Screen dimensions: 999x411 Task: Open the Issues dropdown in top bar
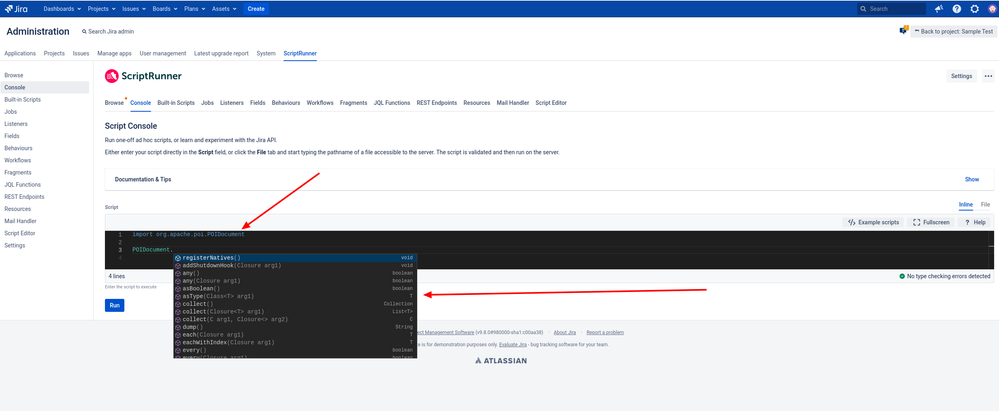134,9
